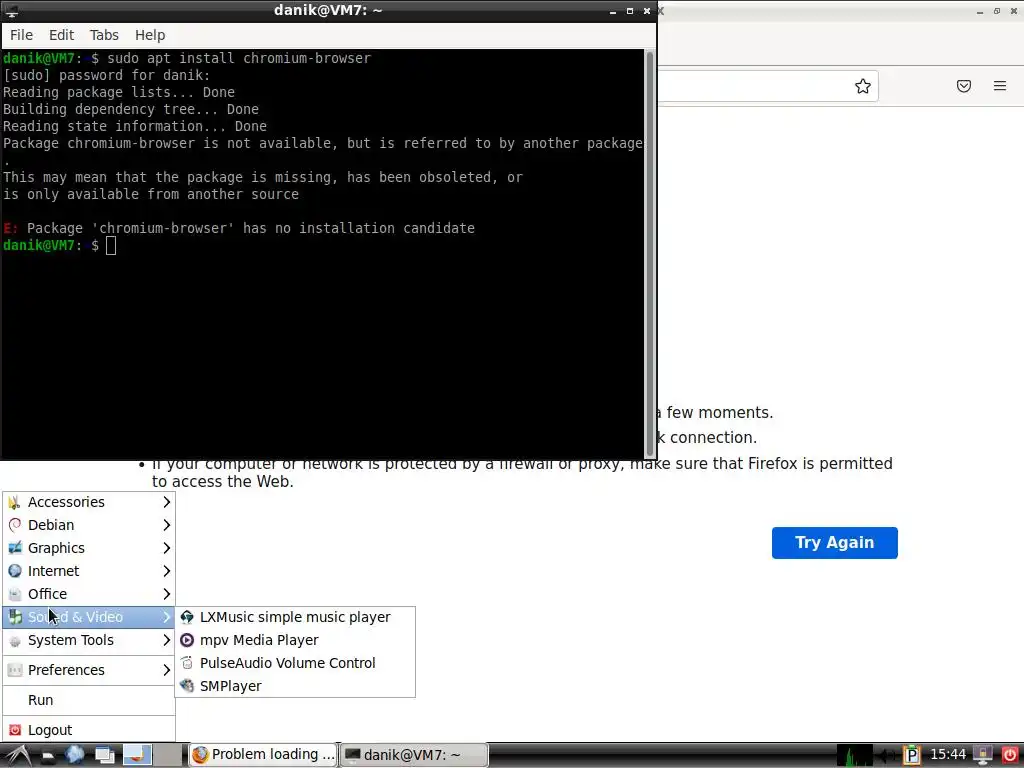Launch LXMusic simple music player
The image size is (1024, 768).
pyautogui.click(x=295, y=617)
